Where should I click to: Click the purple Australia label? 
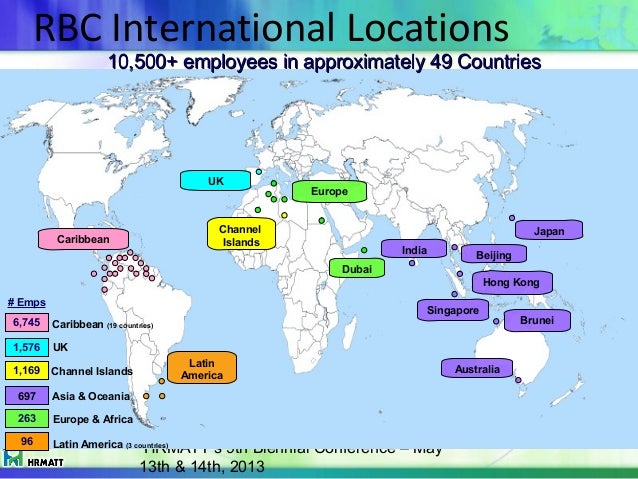pos(477,368)
